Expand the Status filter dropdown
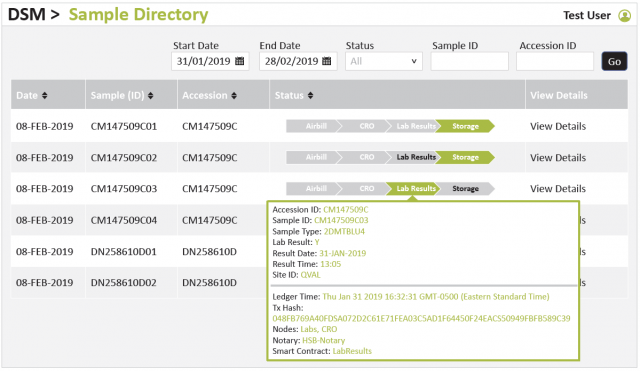 pos(384,61)
